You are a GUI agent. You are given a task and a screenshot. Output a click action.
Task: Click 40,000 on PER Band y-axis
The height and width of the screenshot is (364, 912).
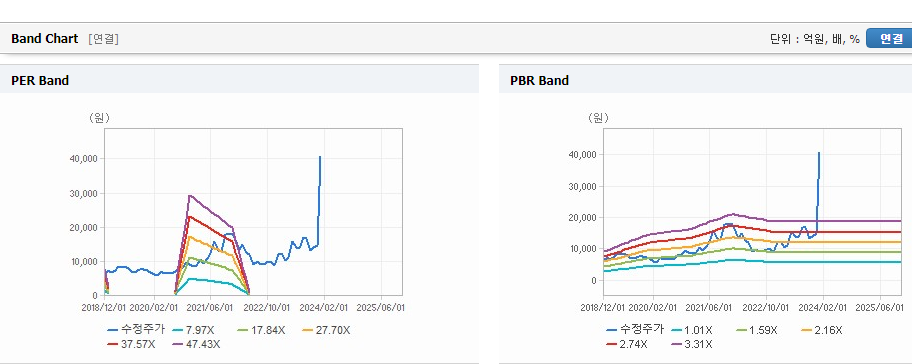click(84, 159)
